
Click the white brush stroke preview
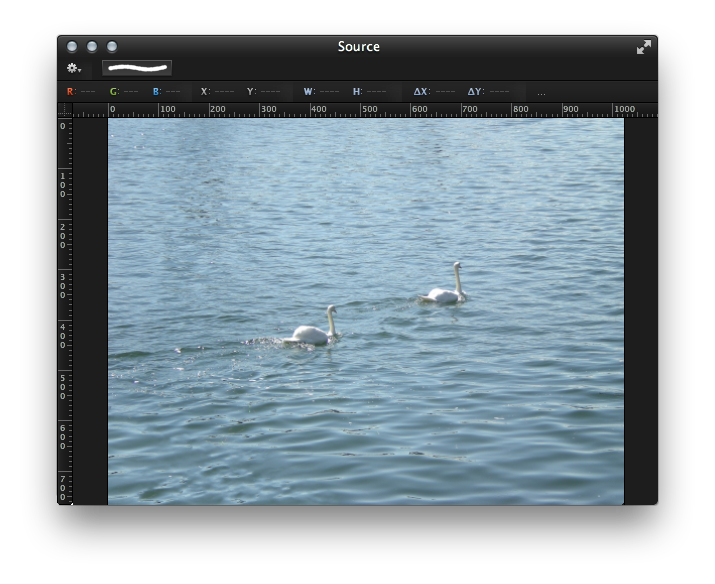137,68
